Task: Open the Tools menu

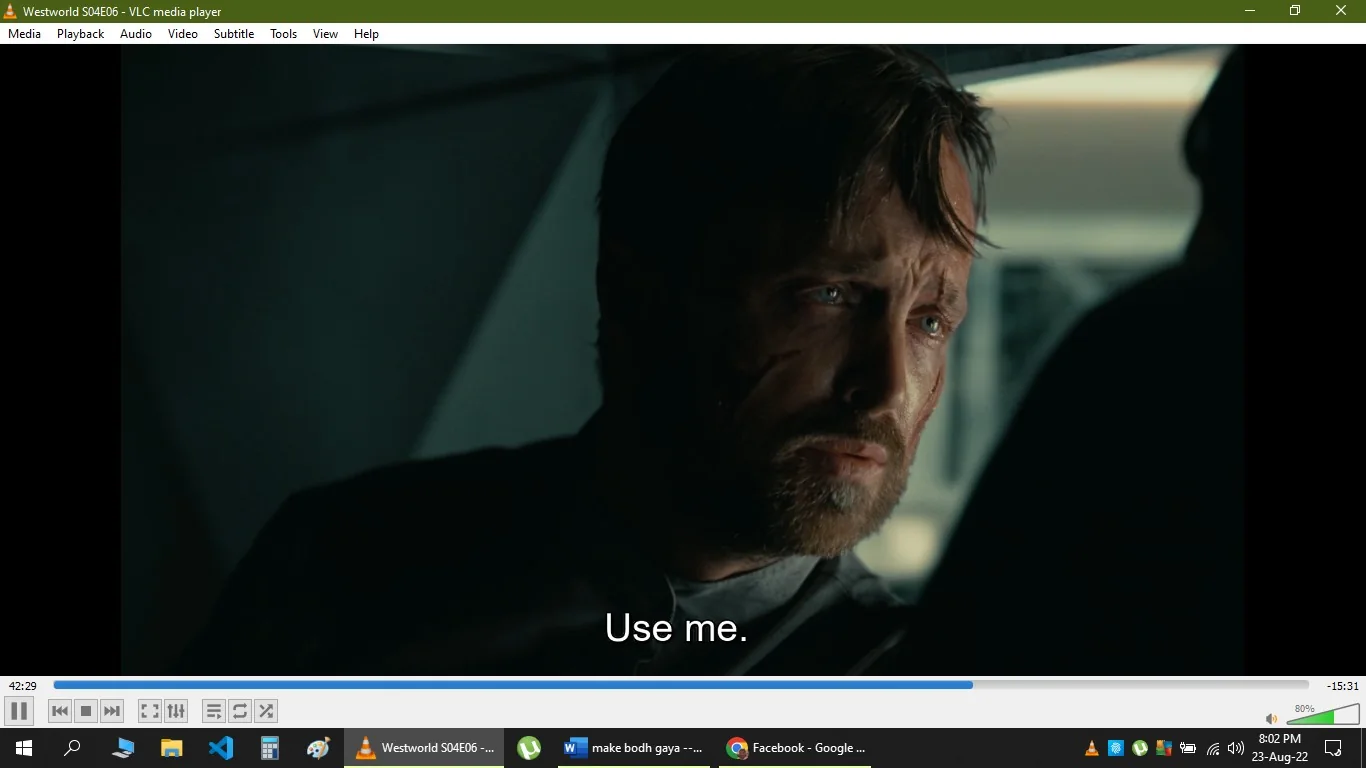Action: (x=284, y=34)
